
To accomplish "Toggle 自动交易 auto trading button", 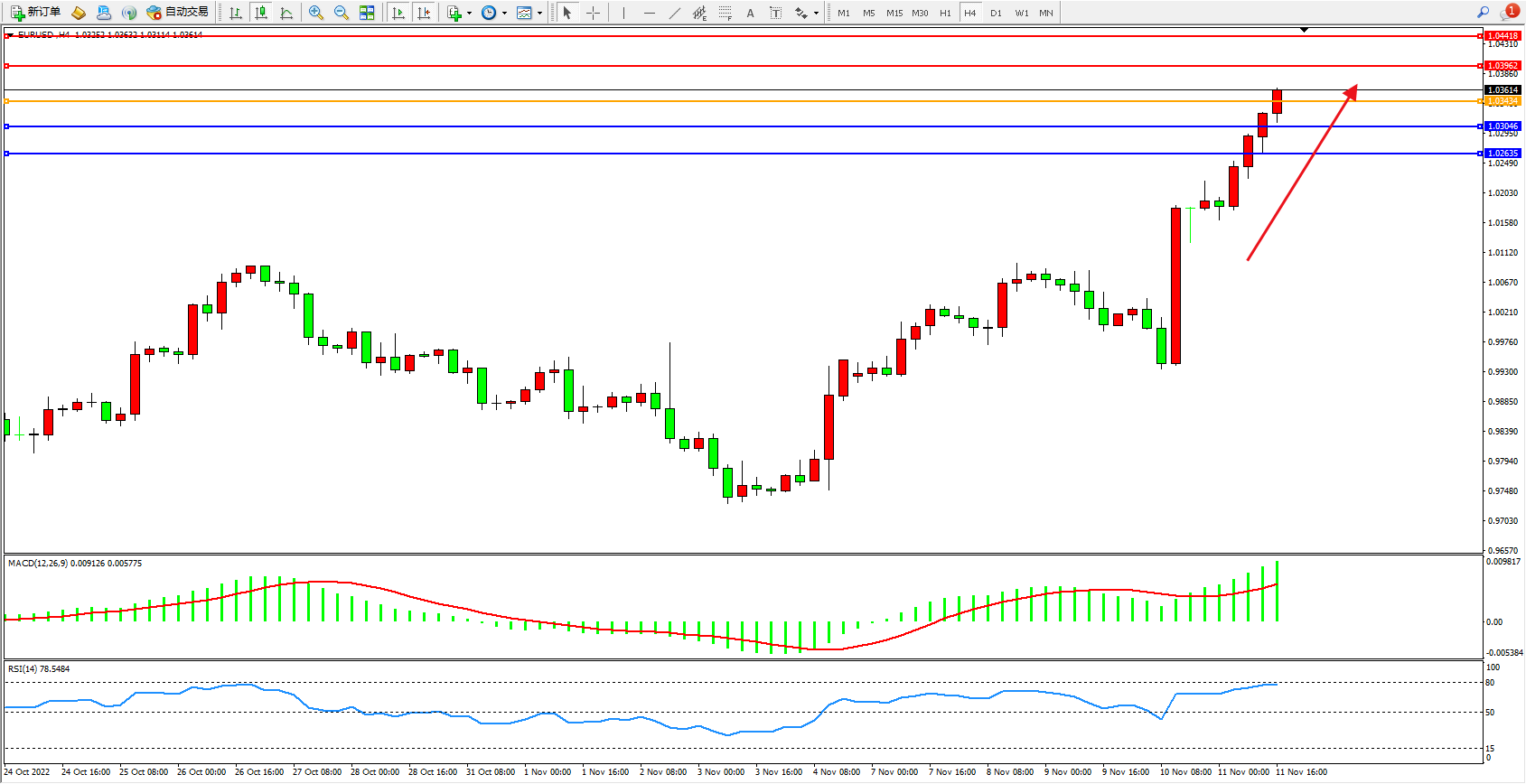I will 178,13.
